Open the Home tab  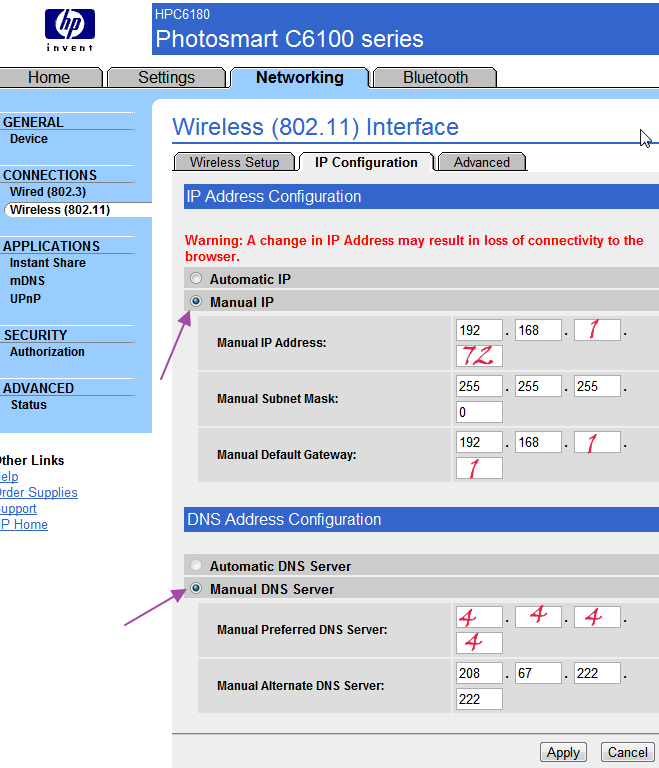tap(49, 77)
